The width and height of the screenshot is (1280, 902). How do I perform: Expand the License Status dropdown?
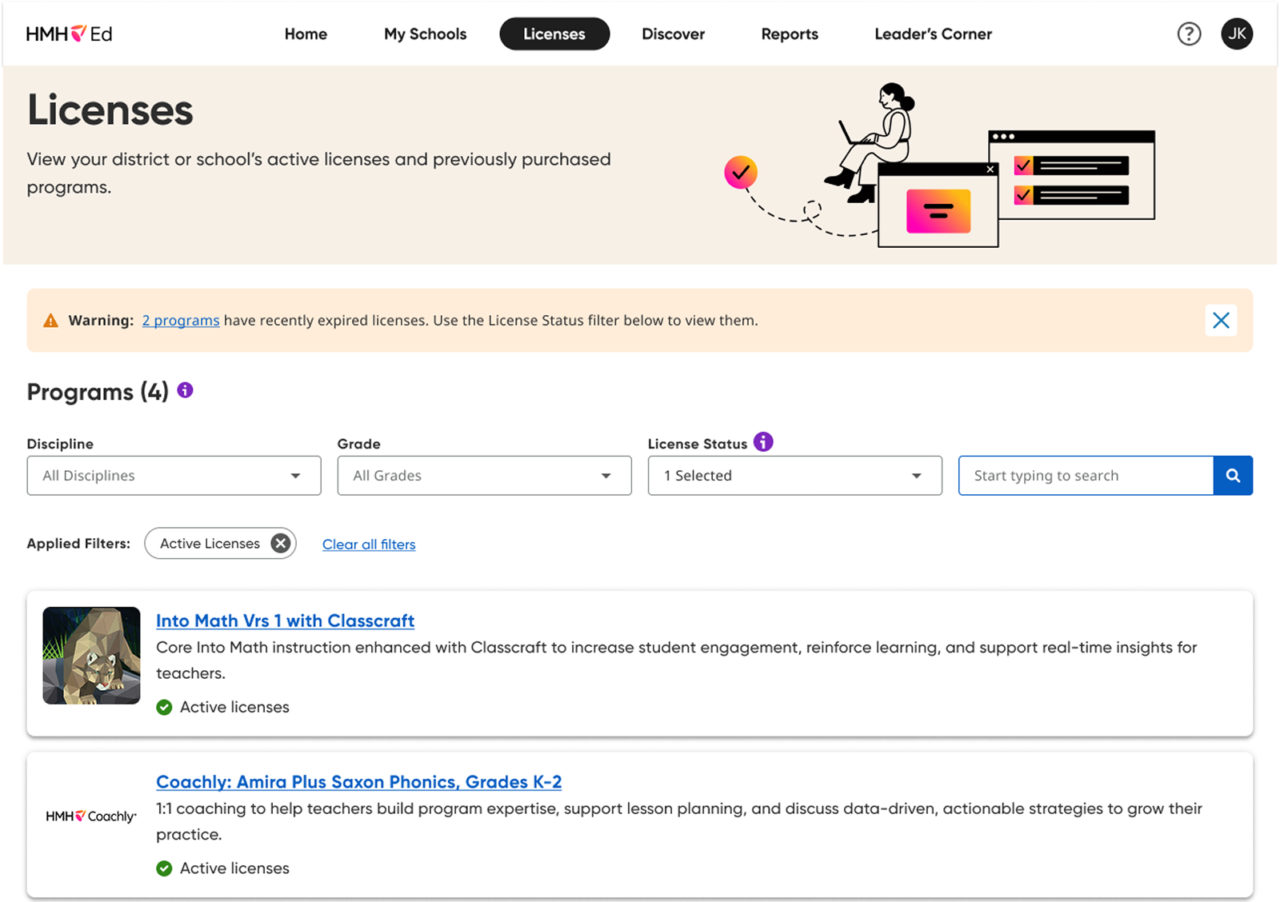click(x=795, y=476)
